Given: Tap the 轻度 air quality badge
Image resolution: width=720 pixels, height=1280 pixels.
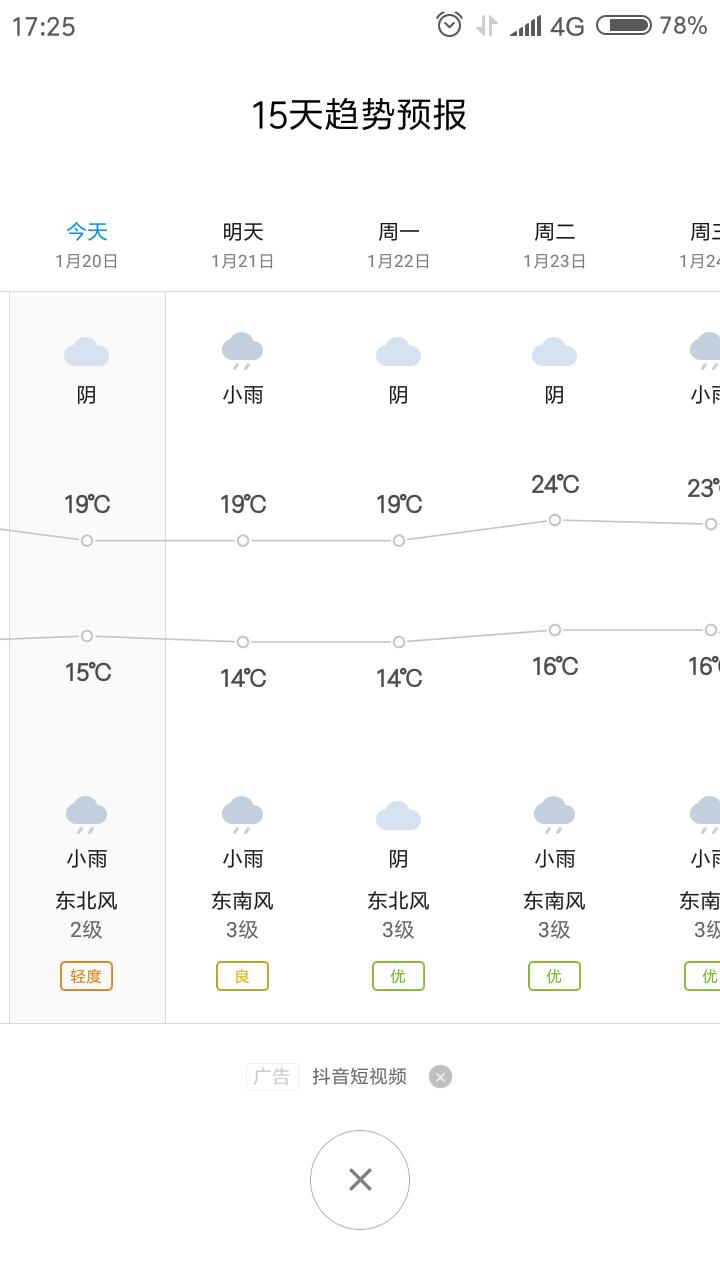Looking at the screenshot, I should pyautogui.click(x=86, y=976).
